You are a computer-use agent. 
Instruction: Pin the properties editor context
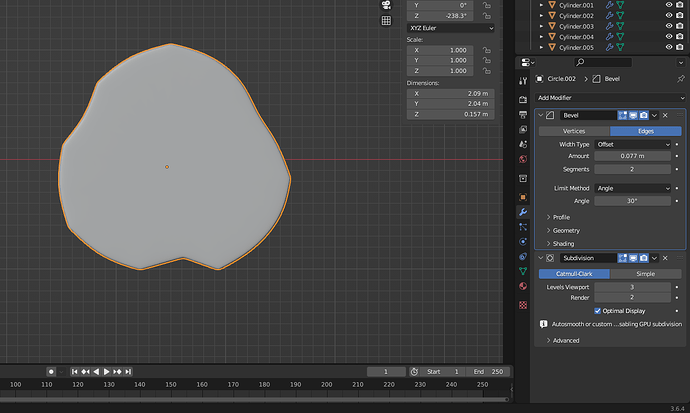[x=681, y=79]
